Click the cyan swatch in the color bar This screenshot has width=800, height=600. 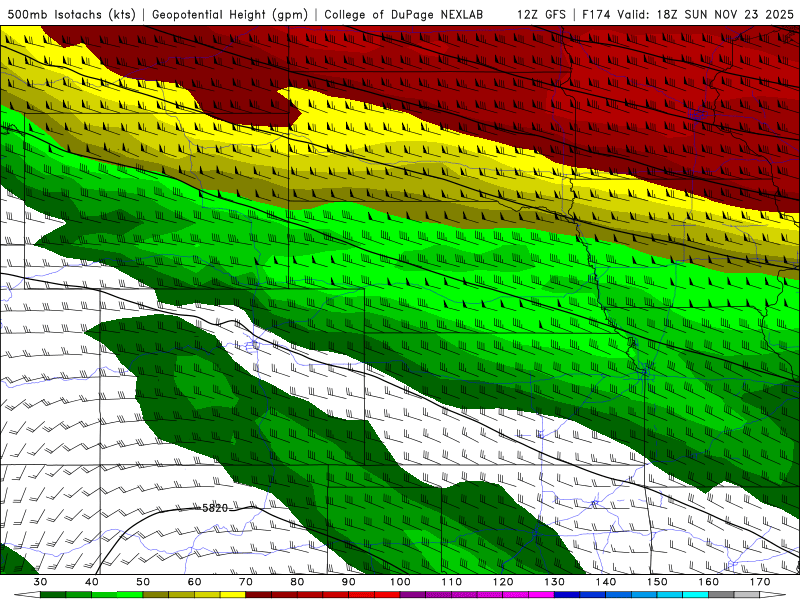(696, 595)
